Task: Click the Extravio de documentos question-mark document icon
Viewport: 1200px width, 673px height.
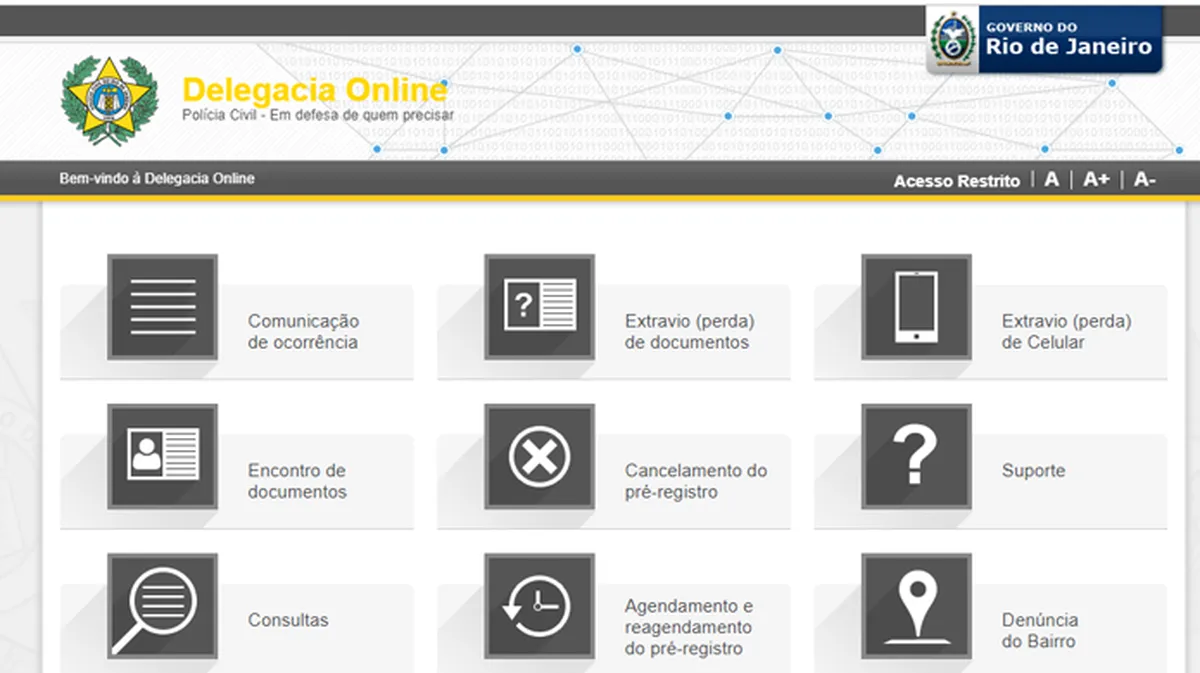Action: (x=539, y=307)
